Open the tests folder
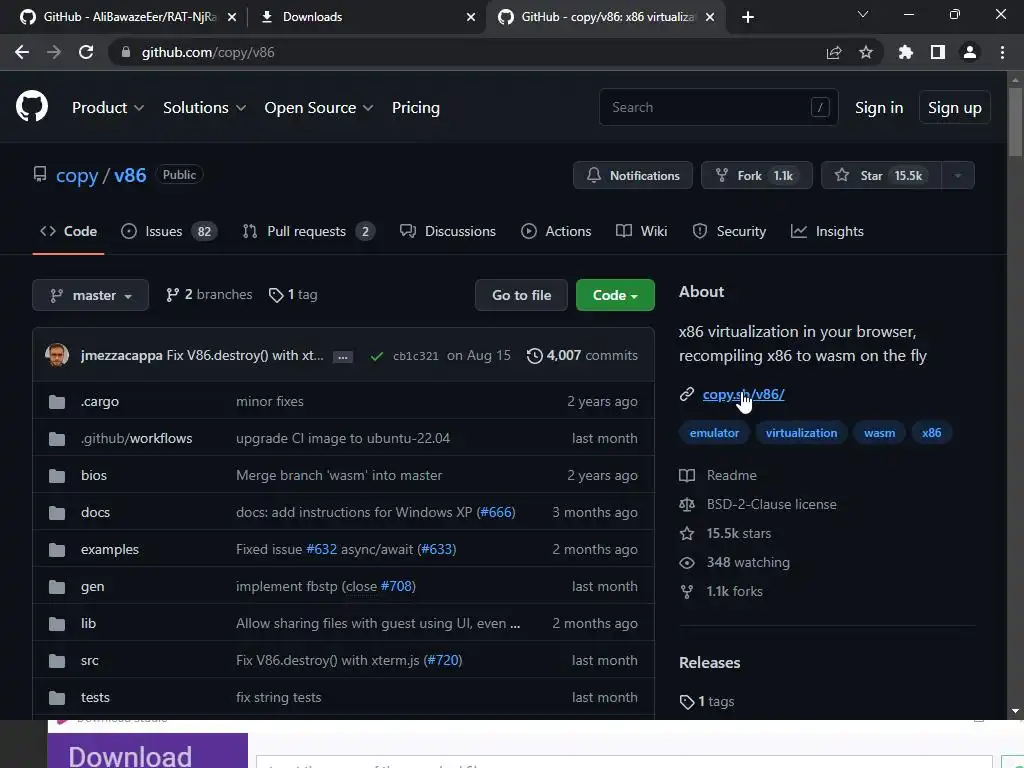This screenshot has height=768, width=1024. click(95, 697)
